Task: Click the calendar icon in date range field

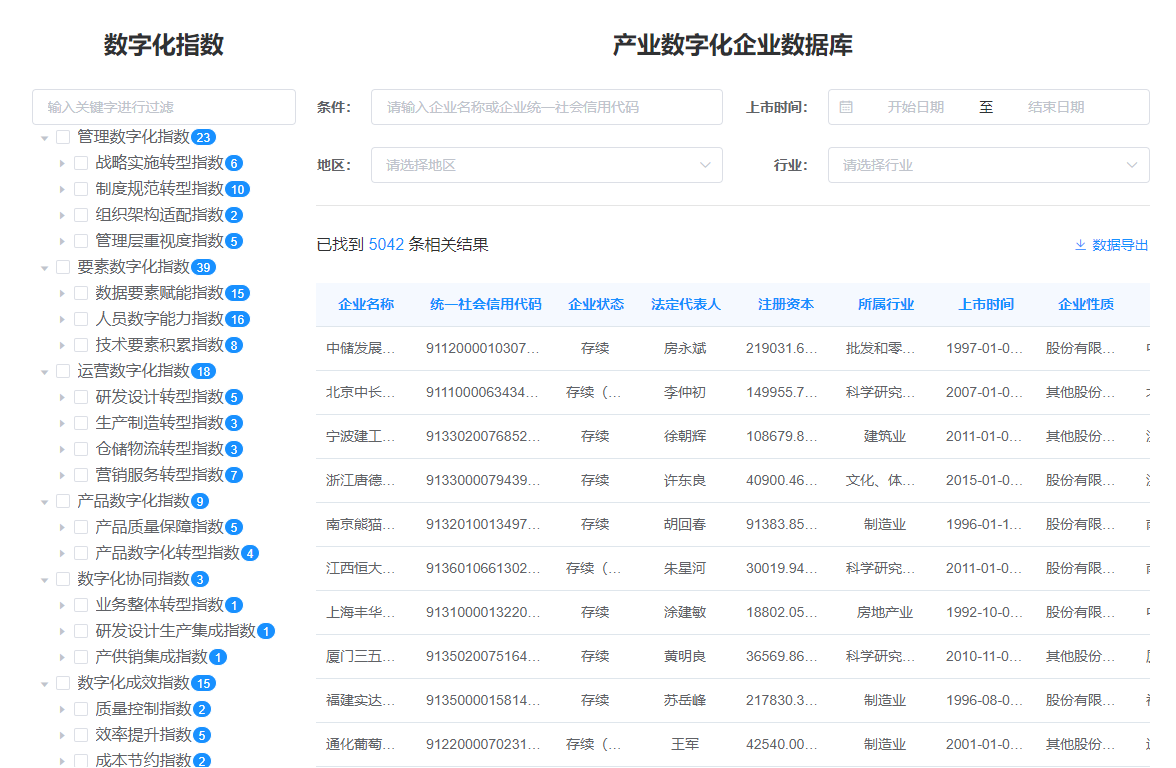Action: [x=846, y=107]
